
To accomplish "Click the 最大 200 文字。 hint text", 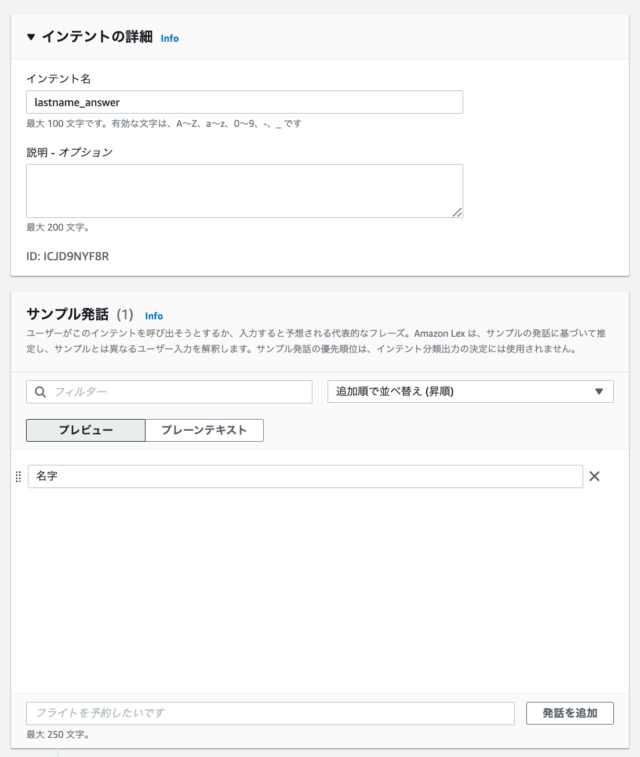I will pos(58,227).
